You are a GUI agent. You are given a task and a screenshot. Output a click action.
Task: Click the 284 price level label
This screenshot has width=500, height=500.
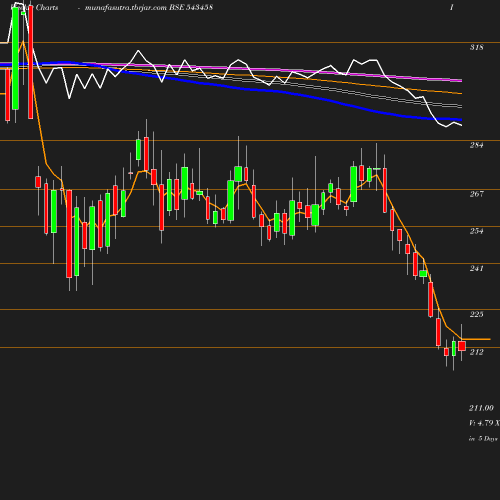click(x=476, y=145)
